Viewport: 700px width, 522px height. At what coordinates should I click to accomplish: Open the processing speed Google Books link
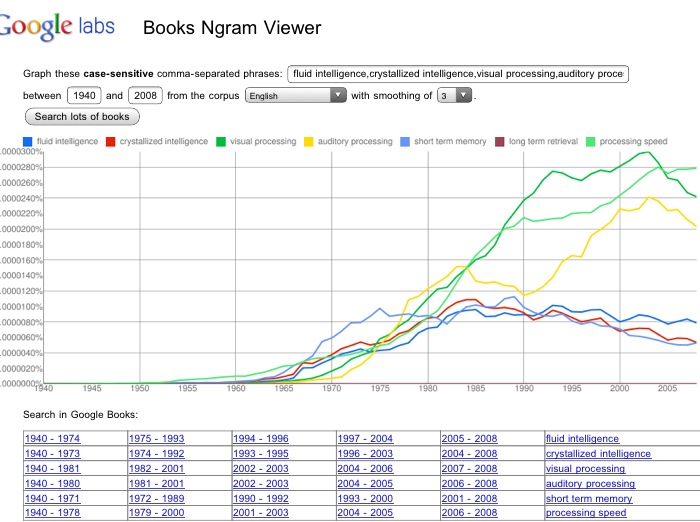click(586, 513)
